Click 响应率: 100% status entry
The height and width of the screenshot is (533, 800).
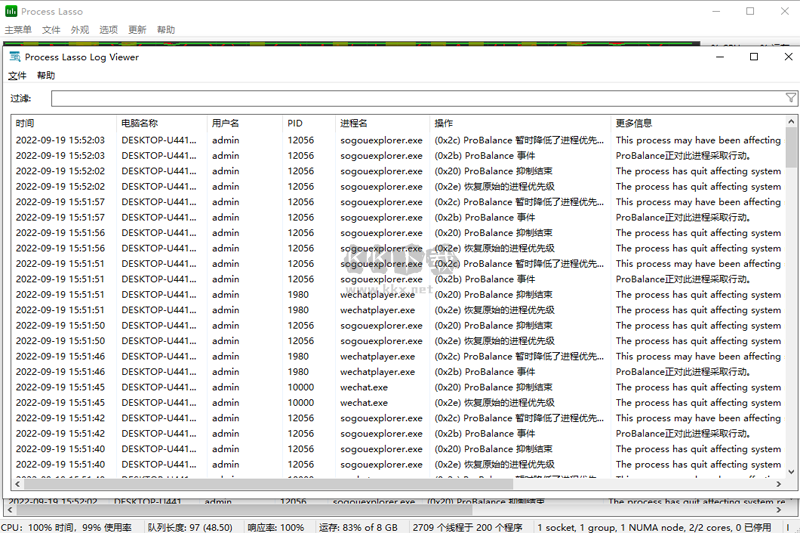coord(276,527)
